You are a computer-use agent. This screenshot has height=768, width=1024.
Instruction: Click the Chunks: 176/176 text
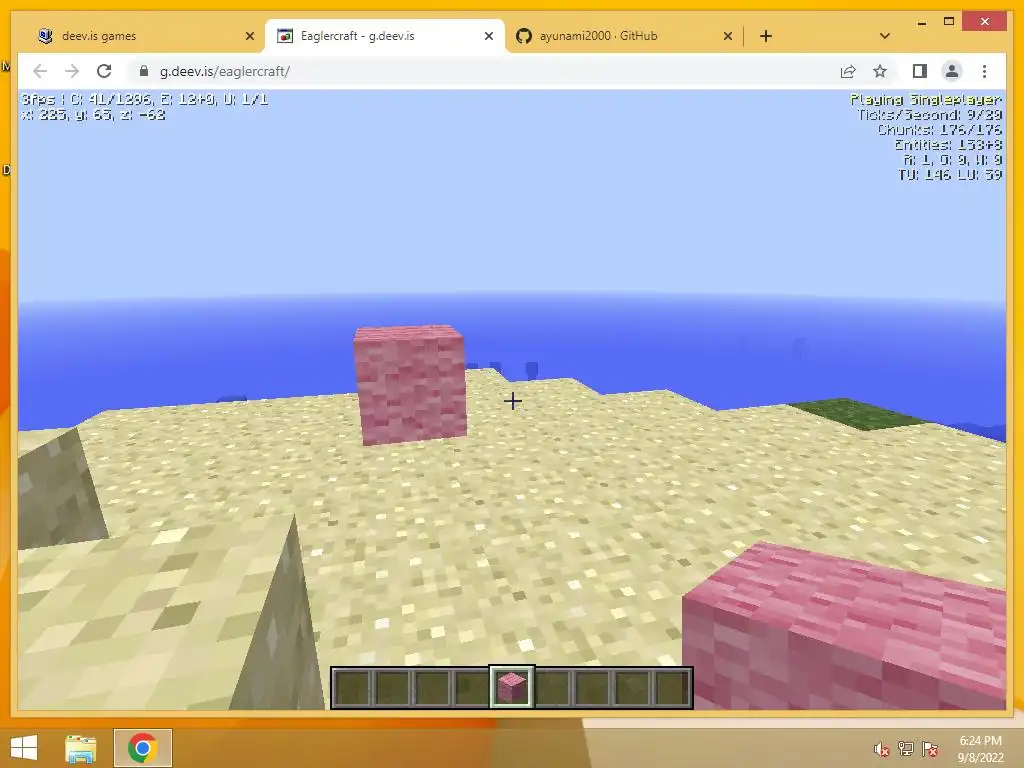(939, 129)
